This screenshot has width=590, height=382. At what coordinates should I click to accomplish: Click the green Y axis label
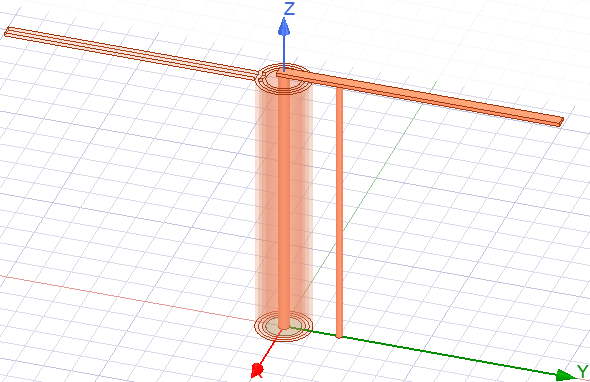click(583, 371)
